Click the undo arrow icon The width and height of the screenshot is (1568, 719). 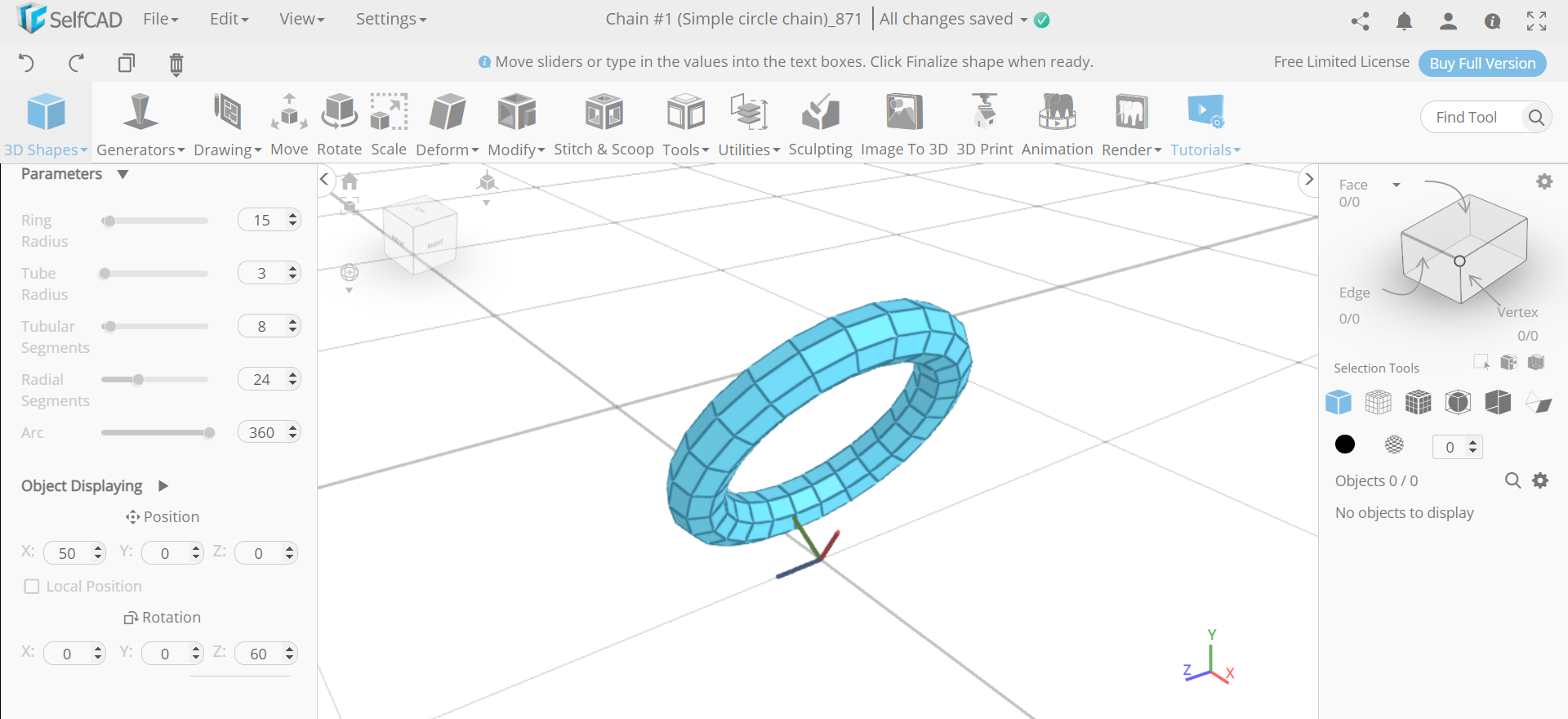click(26, 63)
